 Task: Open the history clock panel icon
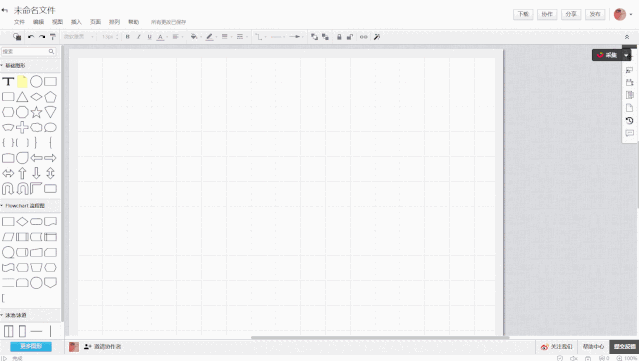[630, 121]
